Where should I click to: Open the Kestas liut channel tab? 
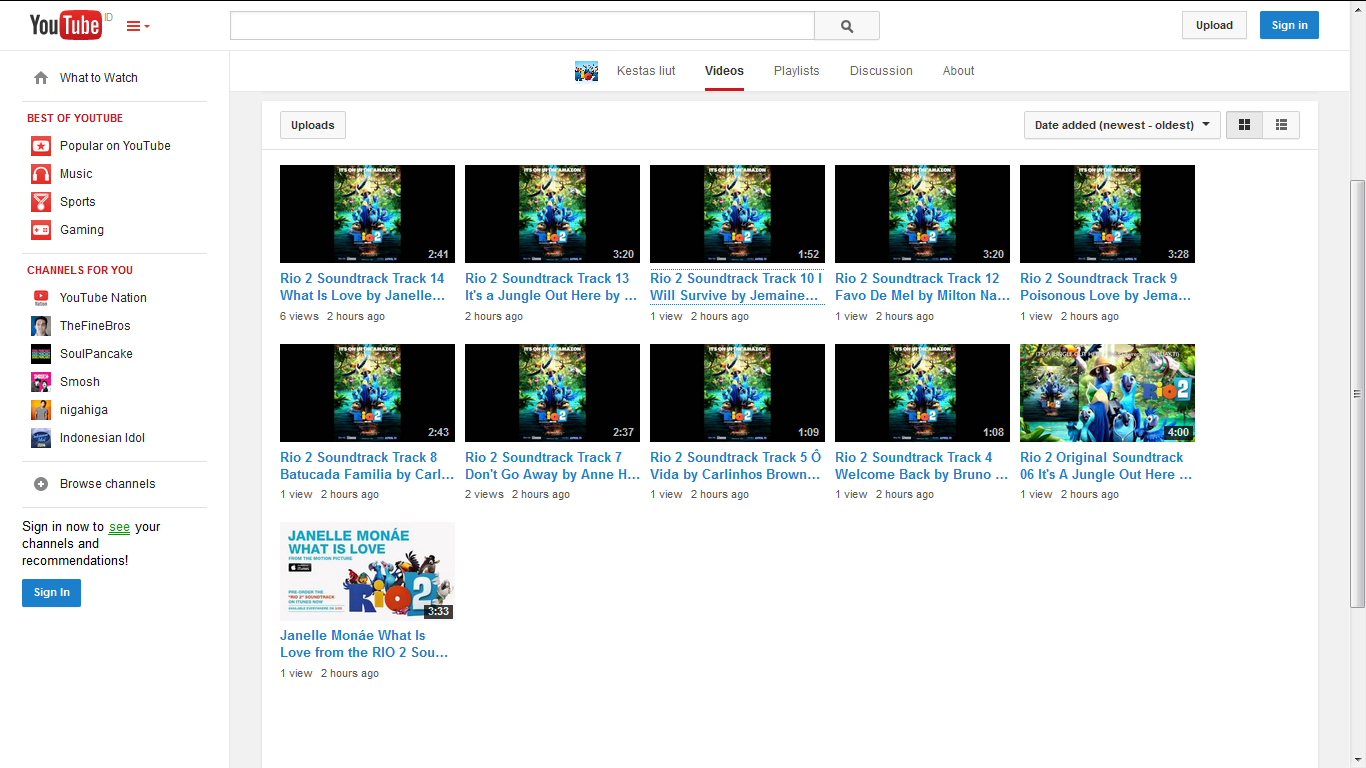coord(646,71)
